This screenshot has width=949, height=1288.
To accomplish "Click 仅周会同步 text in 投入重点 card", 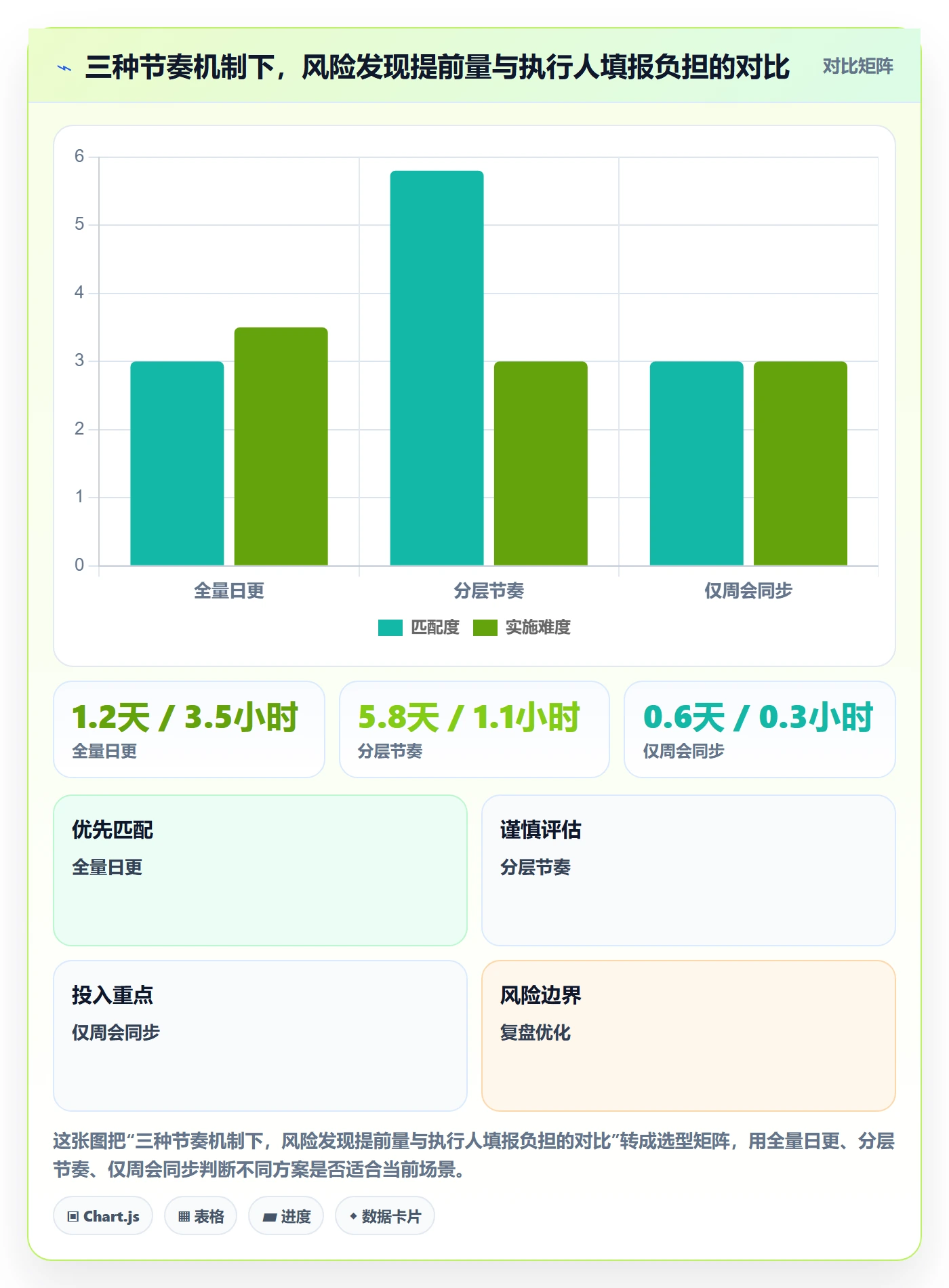I will 116,1032.
